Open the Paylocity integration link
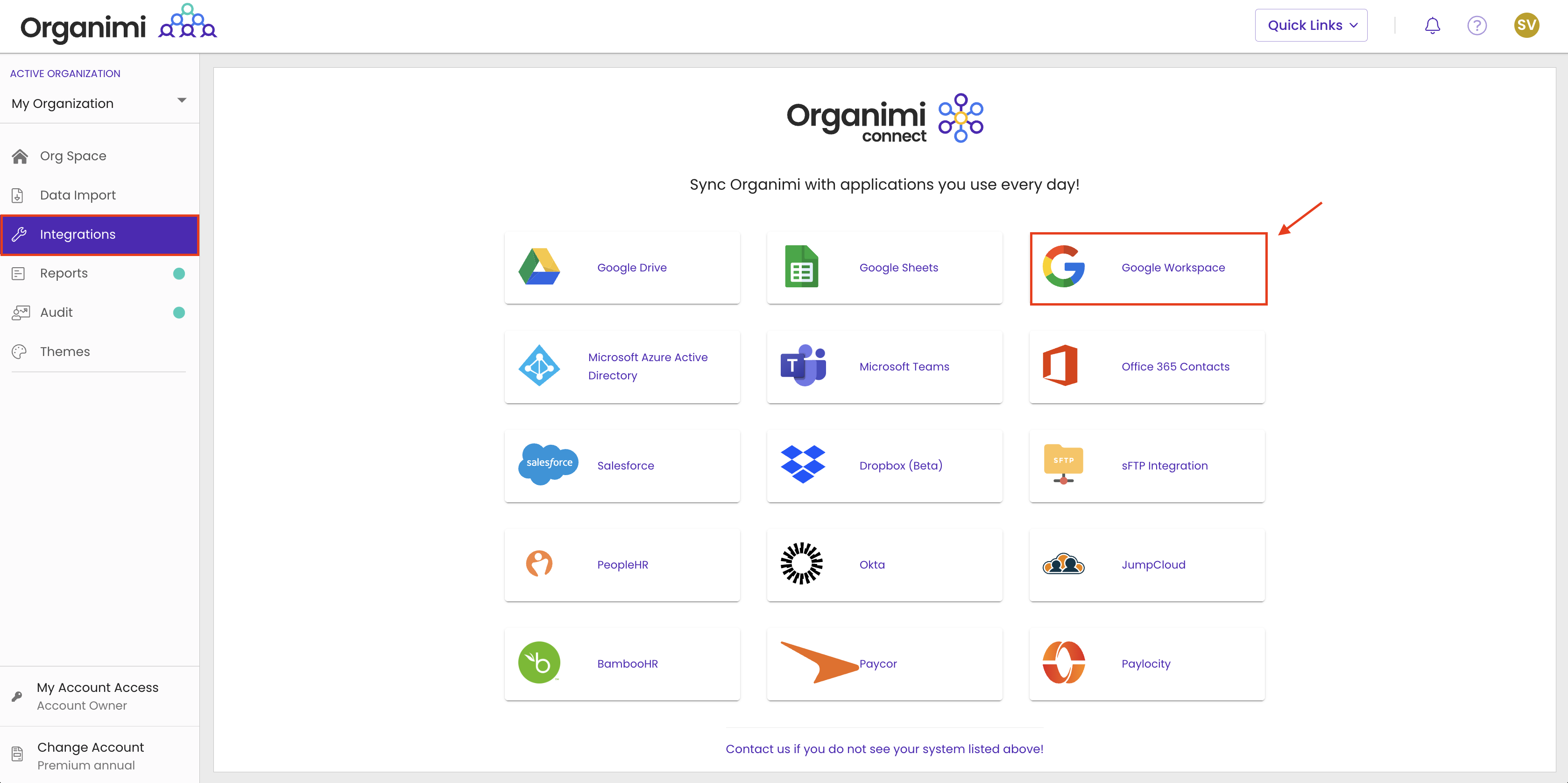This screenshot has height=783, width=1568. 1145,664
